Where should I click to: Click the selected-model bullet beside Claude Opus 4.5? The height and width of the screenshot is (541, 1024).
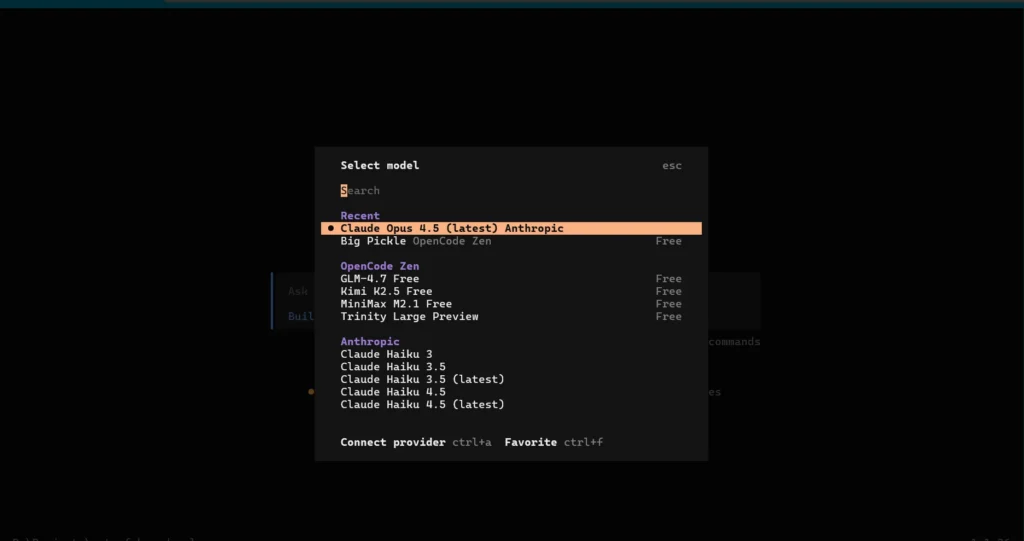[x=330, y=229]
